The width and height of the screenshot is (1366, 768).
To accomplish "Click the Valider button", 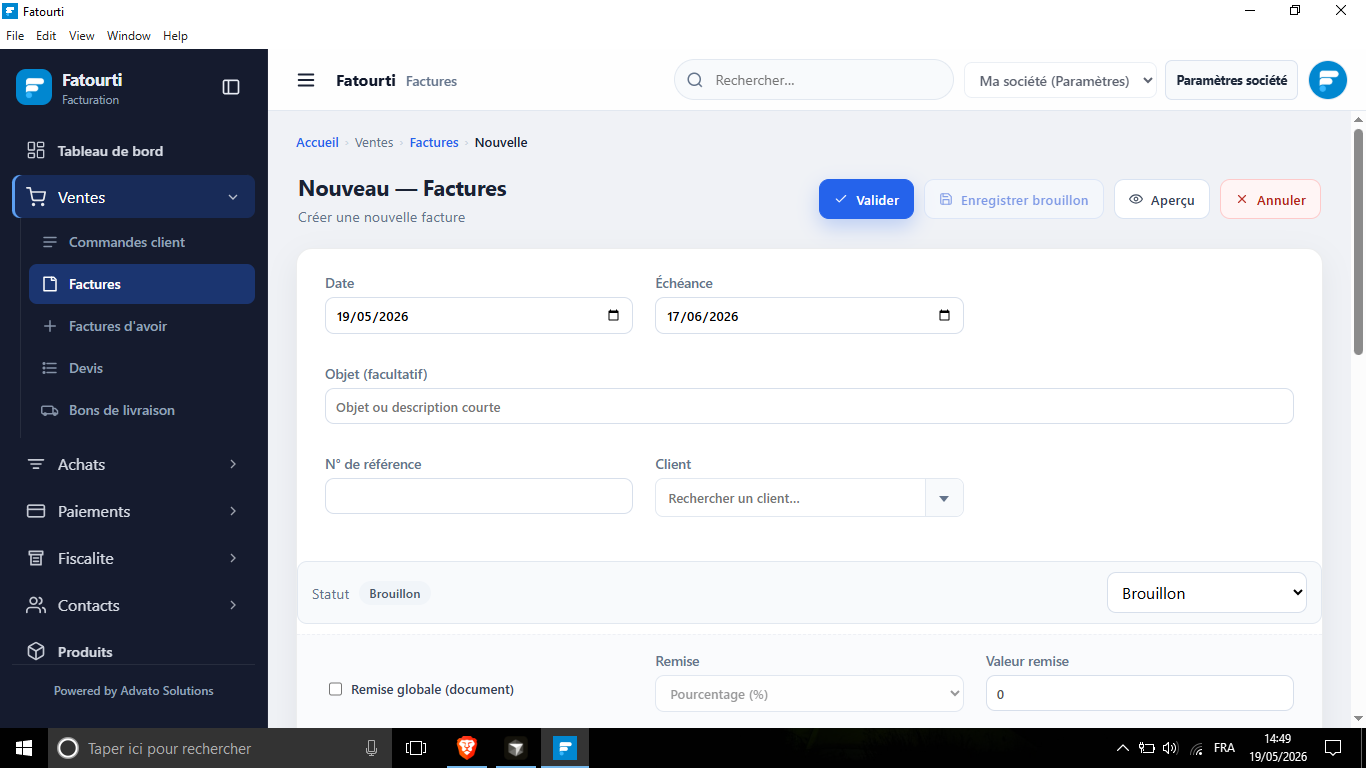I will [866, 199].
